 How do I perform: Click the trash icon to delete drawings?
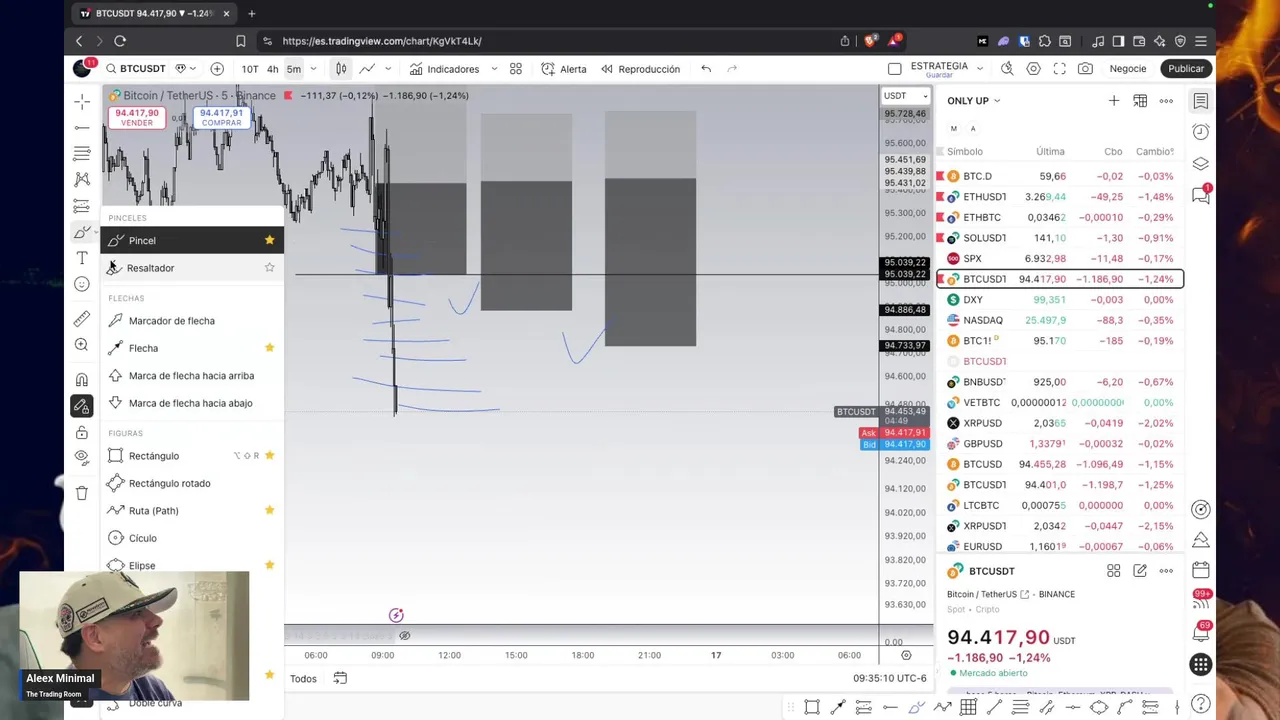coord(82,492)
